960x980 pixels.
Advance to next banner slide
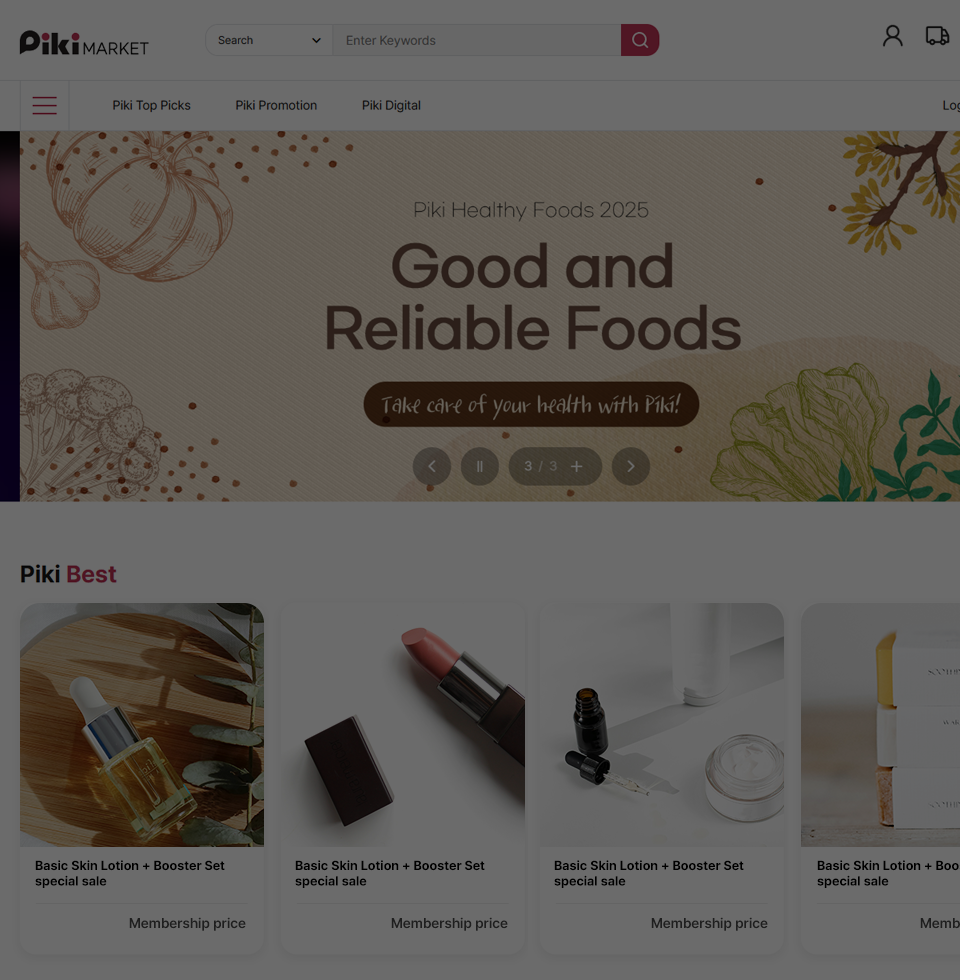(631, 466)
